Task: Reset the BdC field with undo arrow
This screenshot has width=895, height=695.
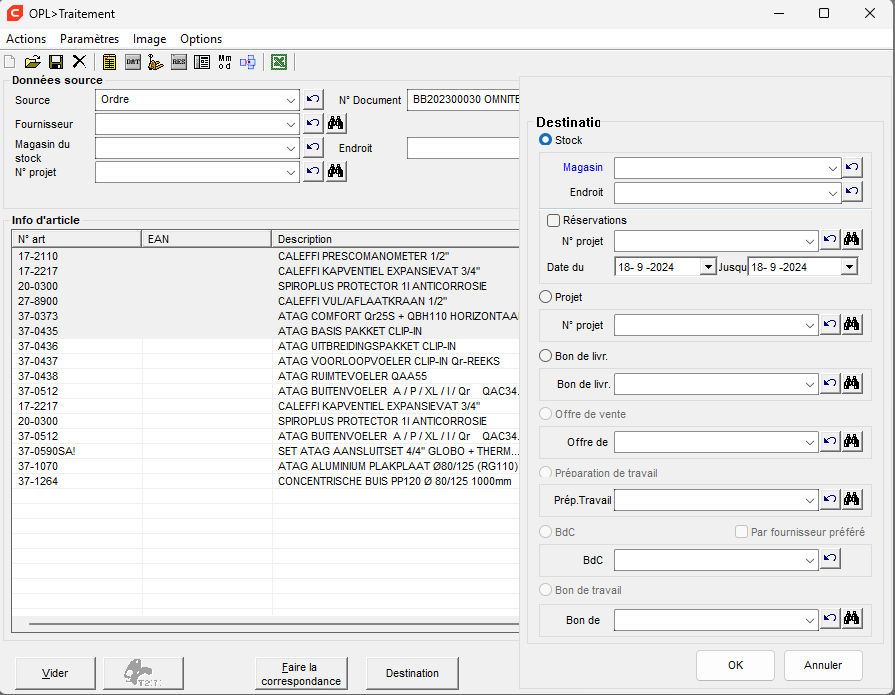Action: pyautogui.click(x=830, y=559)
